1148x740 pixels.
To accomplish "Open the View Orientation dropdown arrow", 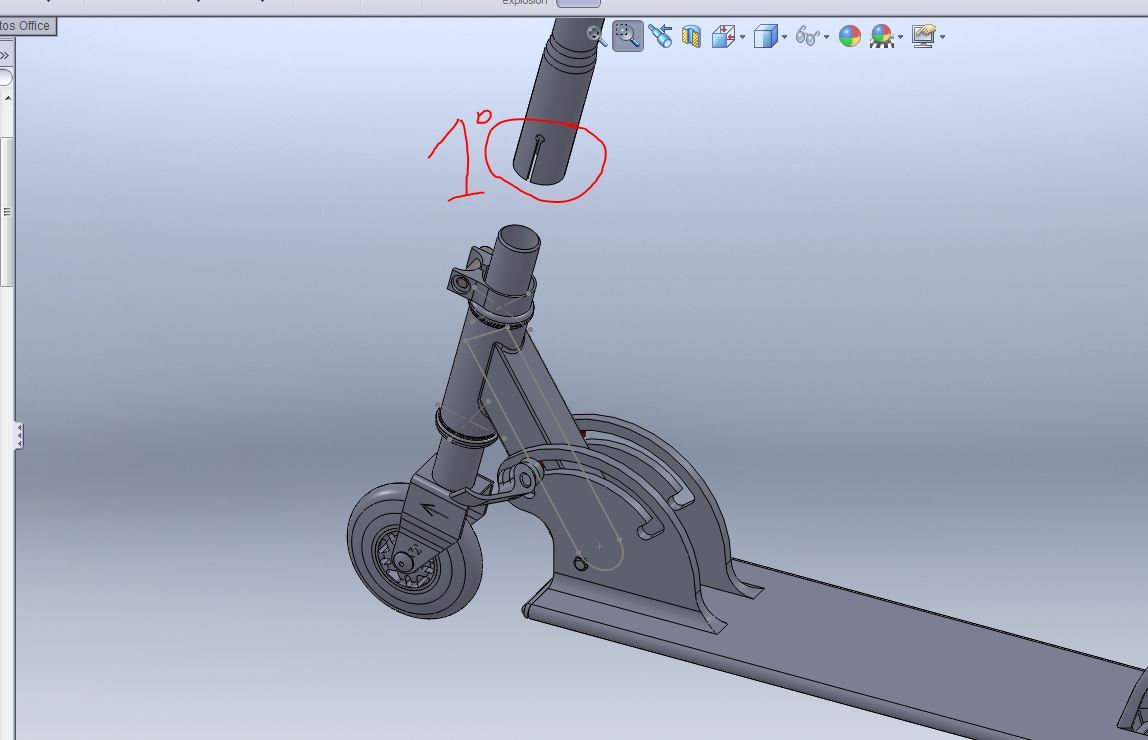I will pyautogui.click(x=742, y=37).
